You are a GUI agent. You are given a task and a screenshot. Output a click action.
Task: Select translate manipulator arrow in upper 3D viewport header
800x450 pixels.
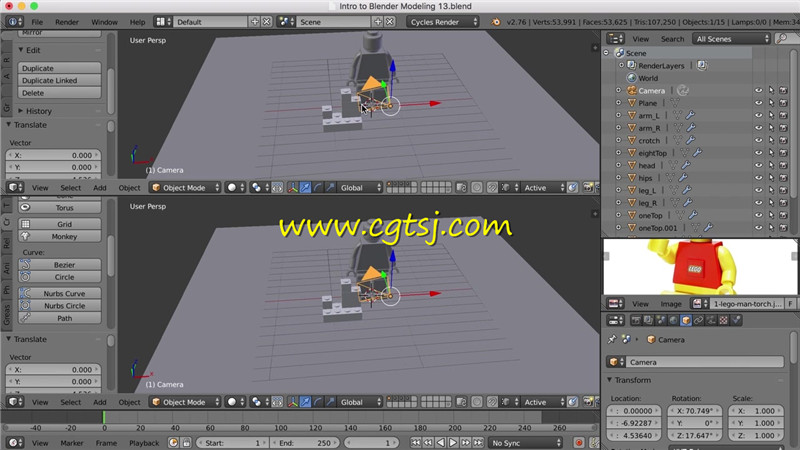[305, 188]
